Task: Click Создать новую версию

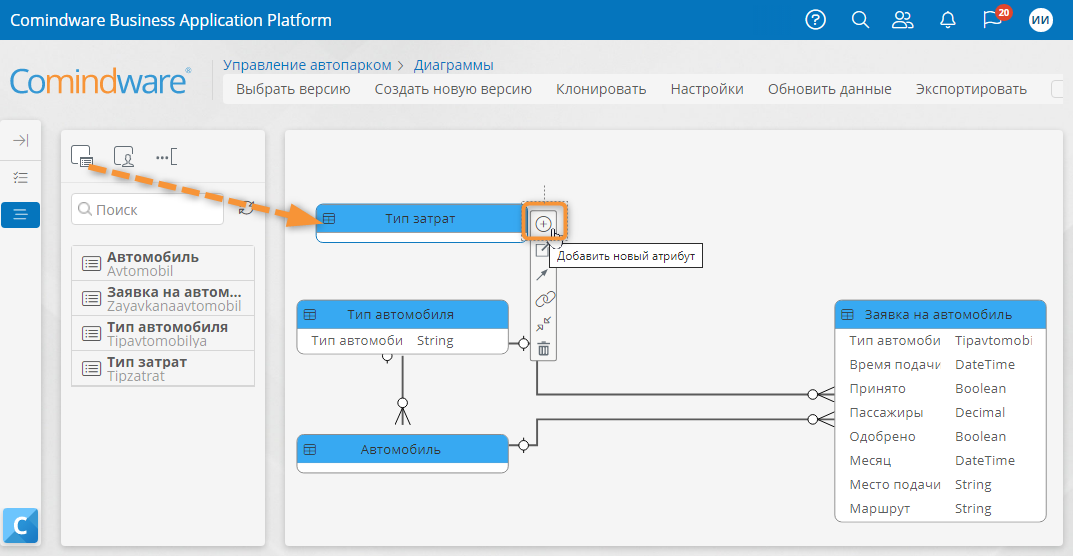Action: pyautogui.click(x=453, y=89)
